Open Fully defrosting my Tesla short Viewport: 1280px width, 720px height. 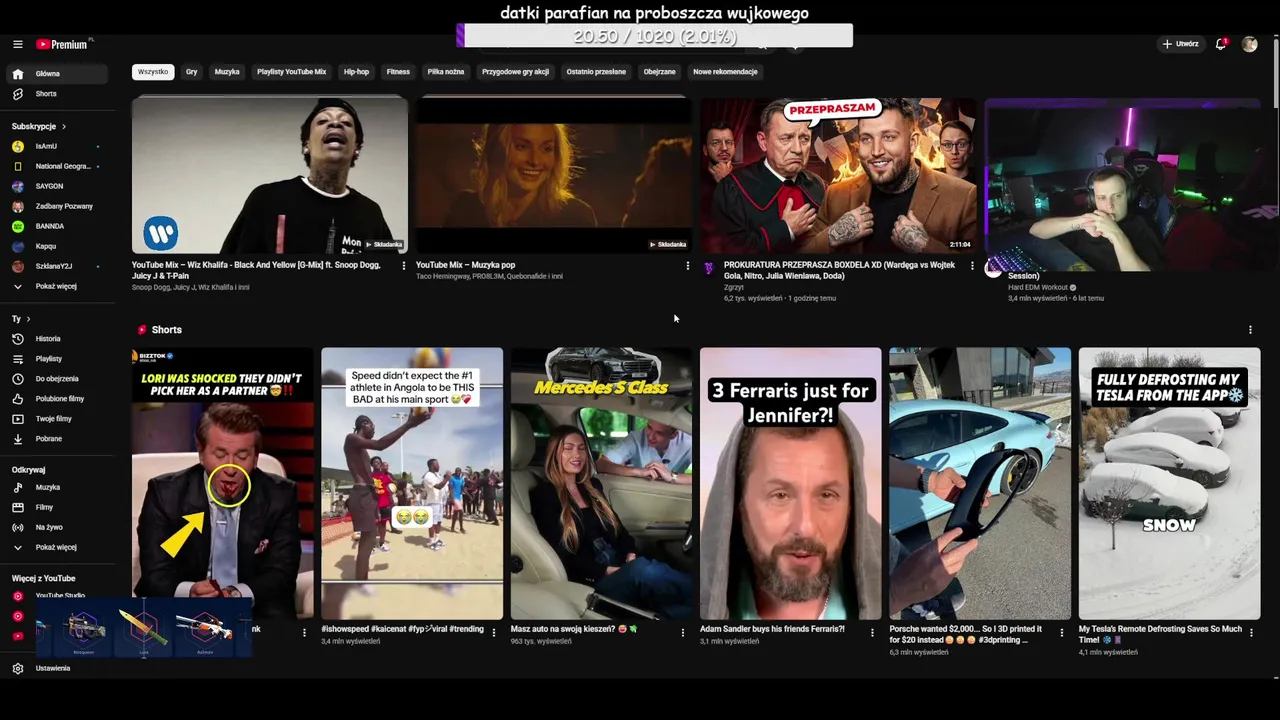point(1169,483)
